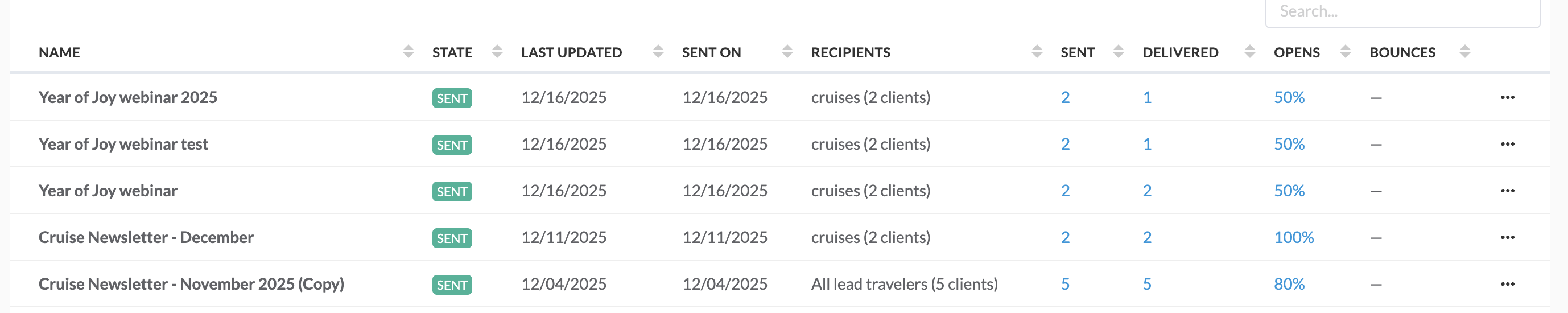Open the Year of Joy webinar 2025 campaign
1568x313 pixels.
128,97
